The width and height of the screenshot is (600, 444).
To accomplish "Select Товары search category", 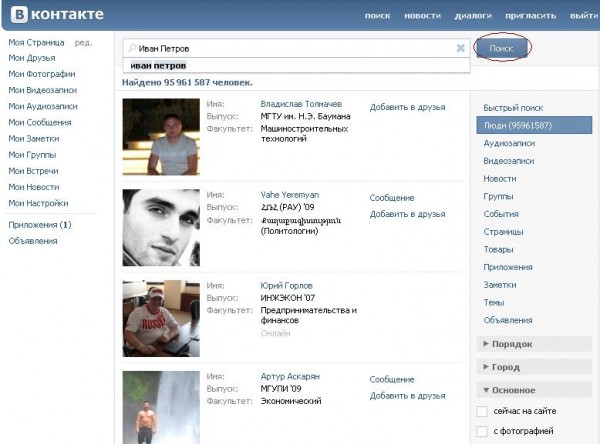I will tap(498, 249).
